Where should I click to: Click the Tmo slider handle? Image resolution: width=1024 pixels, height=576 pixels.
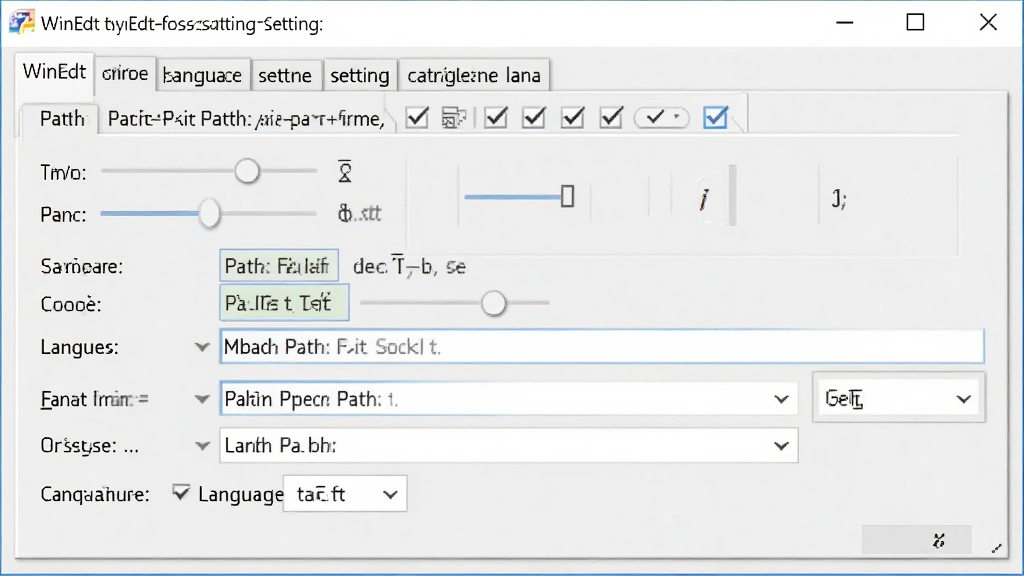pos(247,171)
